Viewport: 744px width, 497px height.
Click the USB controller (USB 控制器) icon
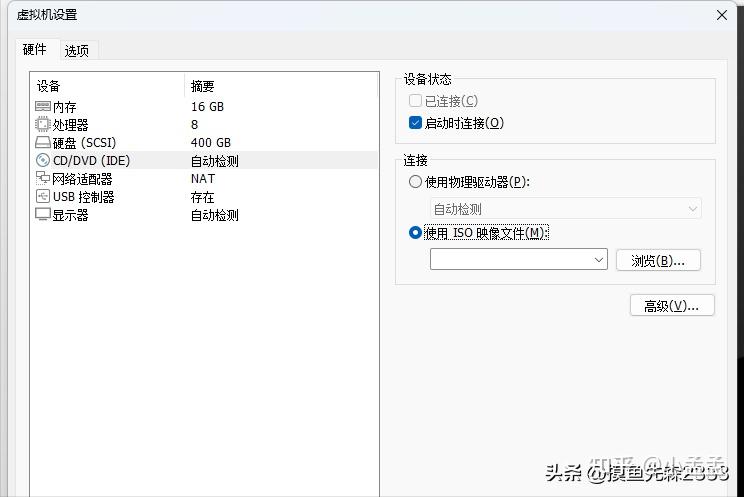pyautogui.click(x=43, y=197)
